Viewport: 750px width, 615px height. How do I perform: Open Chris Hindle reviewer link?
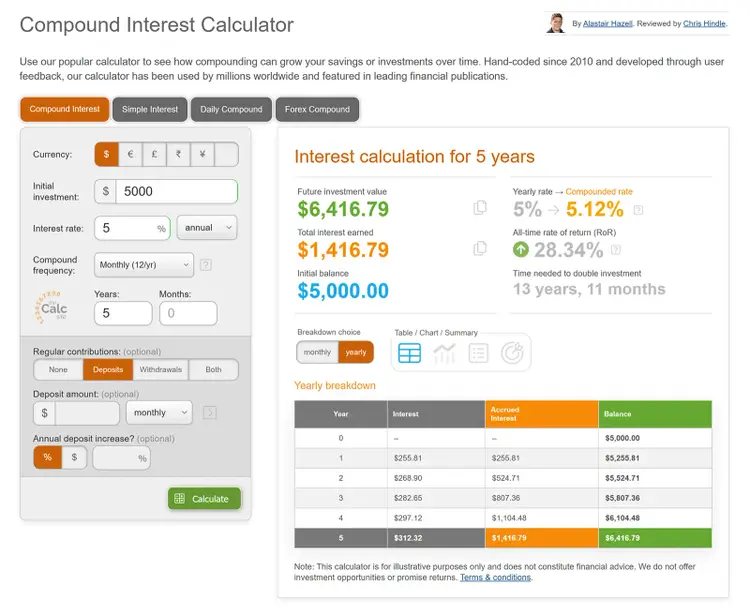coord(704,23)
